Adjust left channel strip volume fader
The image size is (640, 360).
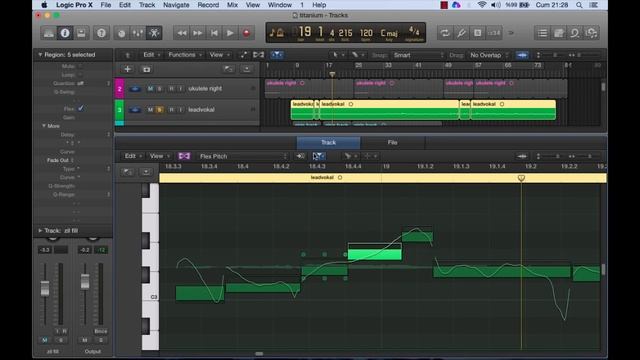coord(45,288)
